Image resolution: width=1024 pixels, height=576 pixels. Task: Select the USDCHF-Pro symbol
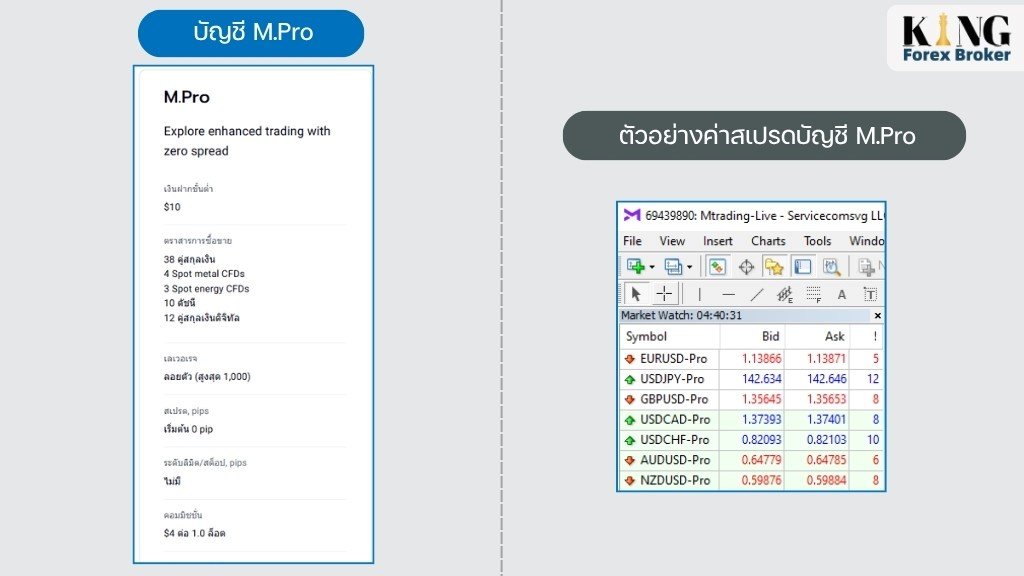pos(675,440)
